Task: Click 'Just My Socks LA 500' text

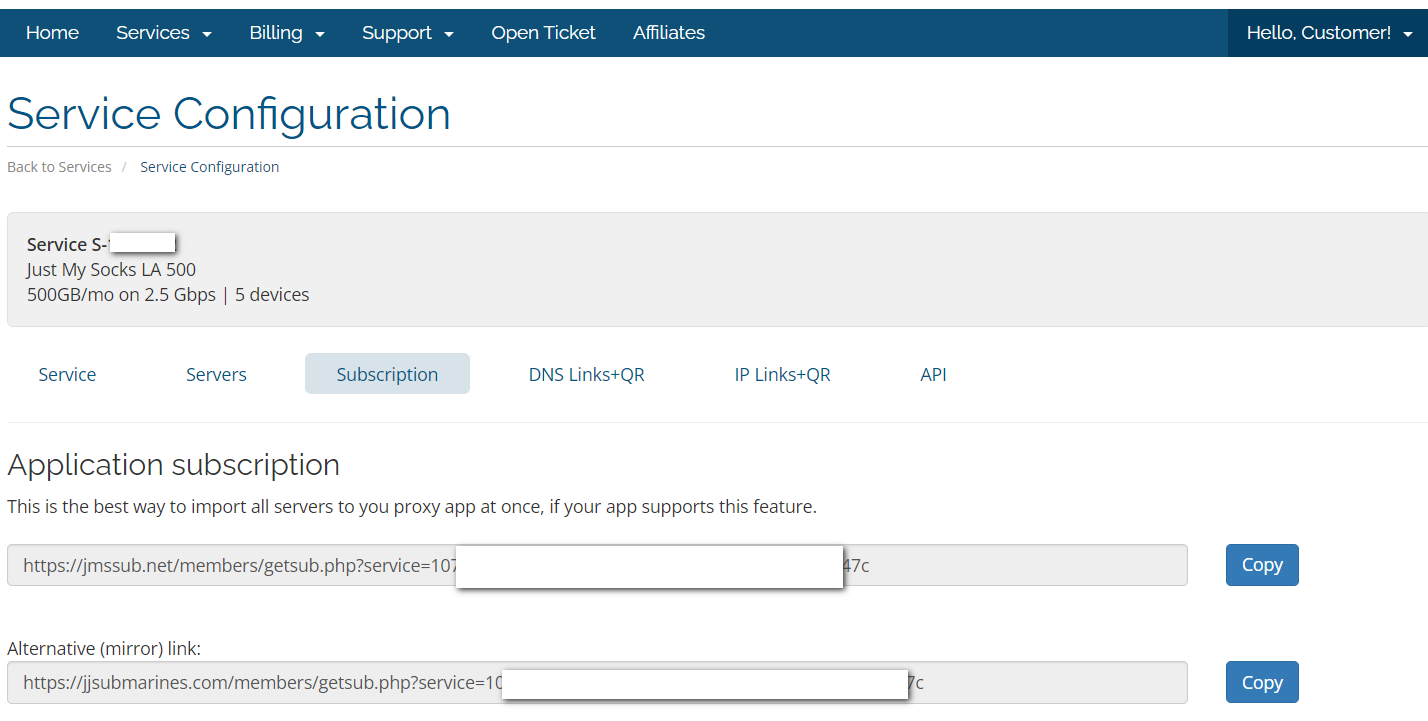Action: tap(111, 270)
